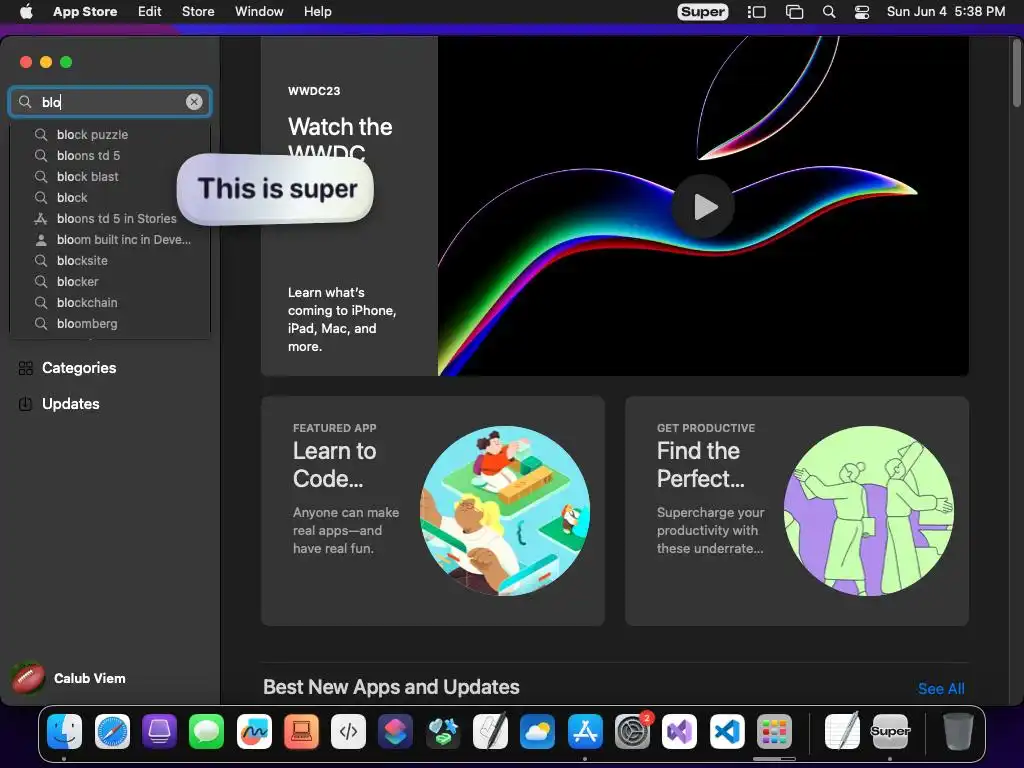Viewport: 1024px width, 768px height.
Task: Pick the 'block blast' suggestion
Action: pyautogui.click(x=110, y=176)
